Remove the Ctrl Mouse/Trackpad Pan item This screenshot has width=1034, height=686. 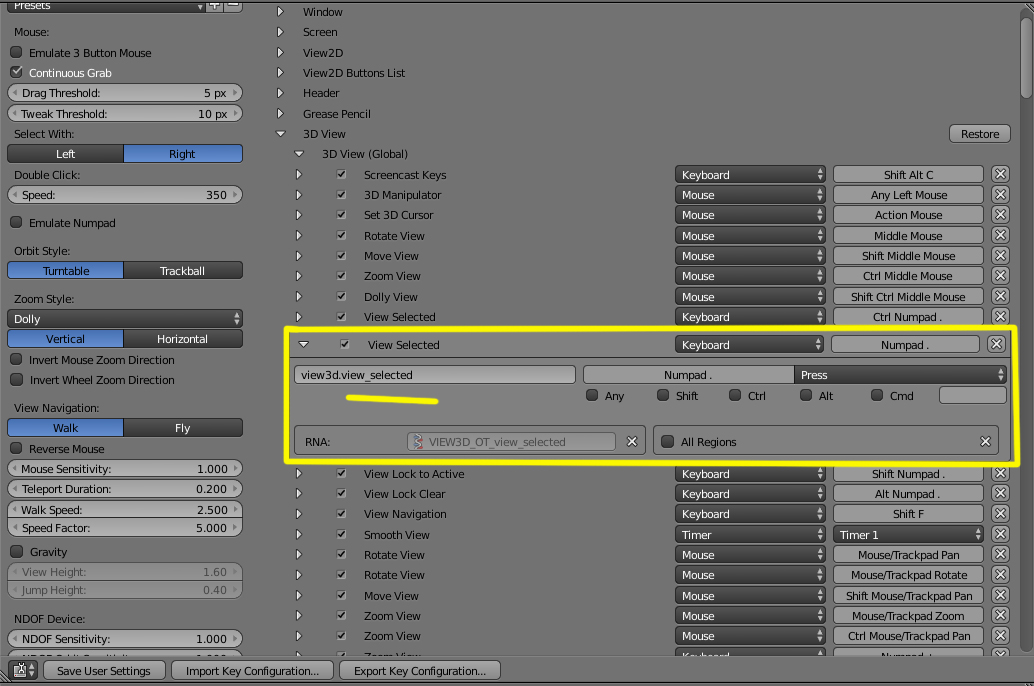tap(1000, 636)
